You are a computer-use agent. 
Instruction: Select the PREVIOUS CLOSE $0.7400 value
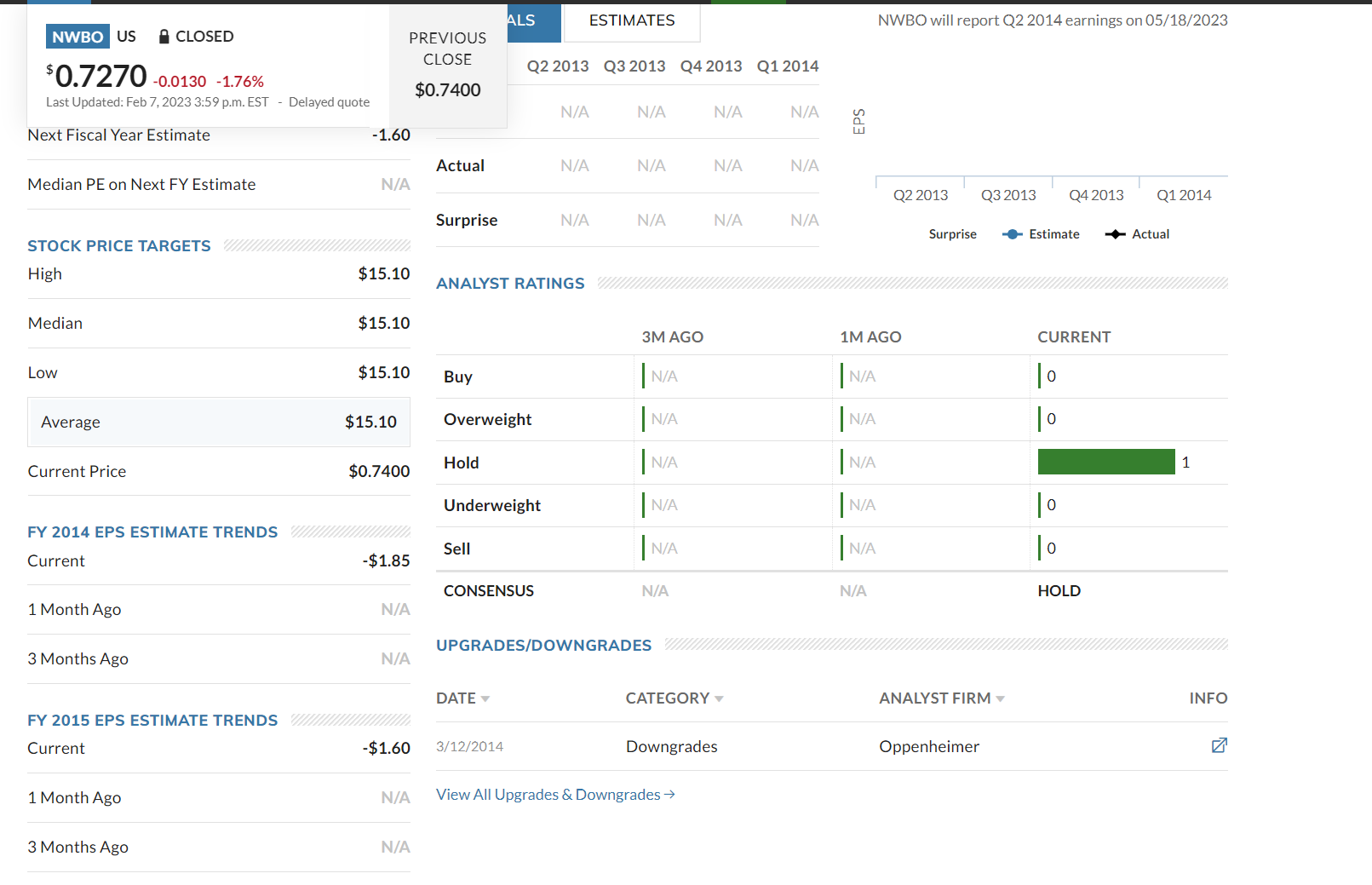pos(448,90)
